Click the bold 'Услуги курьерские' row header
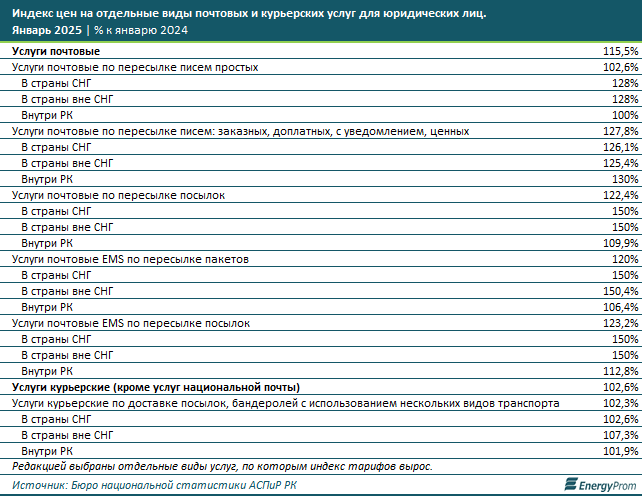The height and width of the screenshot is (496, 642). point(155,387)
